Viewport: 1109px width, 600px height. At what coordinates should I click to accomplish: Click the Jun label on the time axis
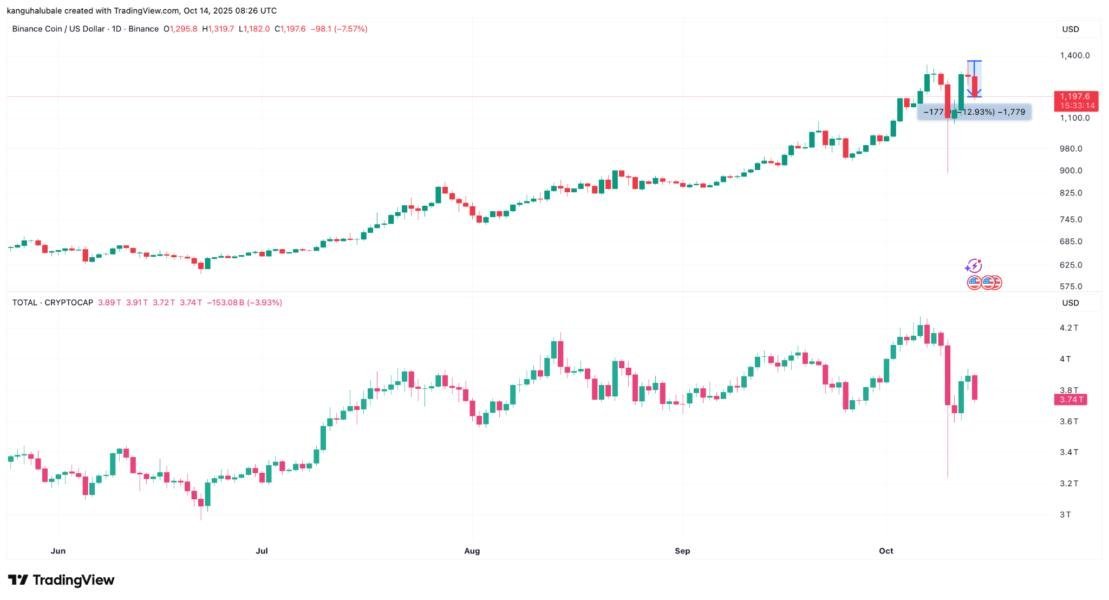pos(58,550)
